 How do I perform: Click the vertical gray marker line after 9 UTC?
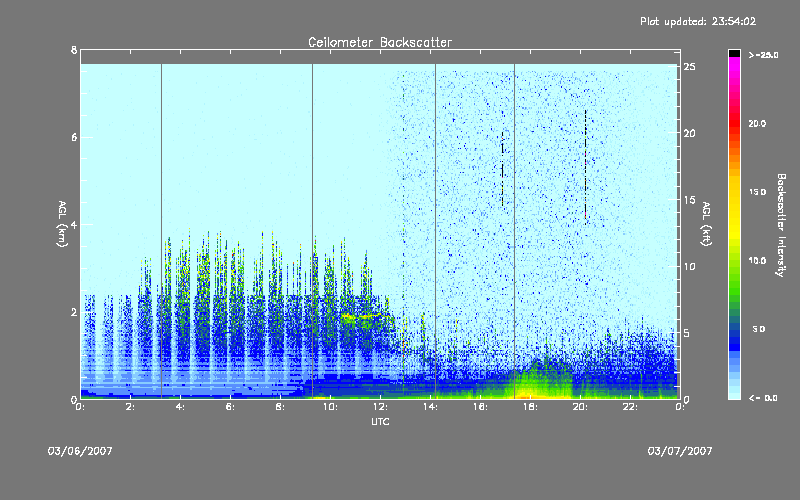click(313, 231)
